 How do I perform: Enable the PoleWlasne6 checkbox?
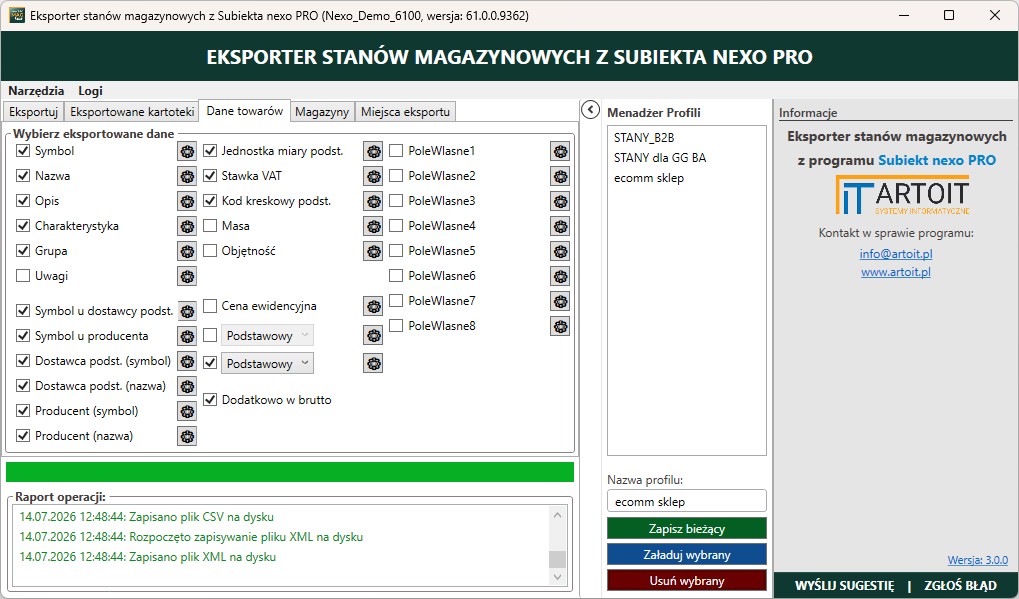(396, 275)
